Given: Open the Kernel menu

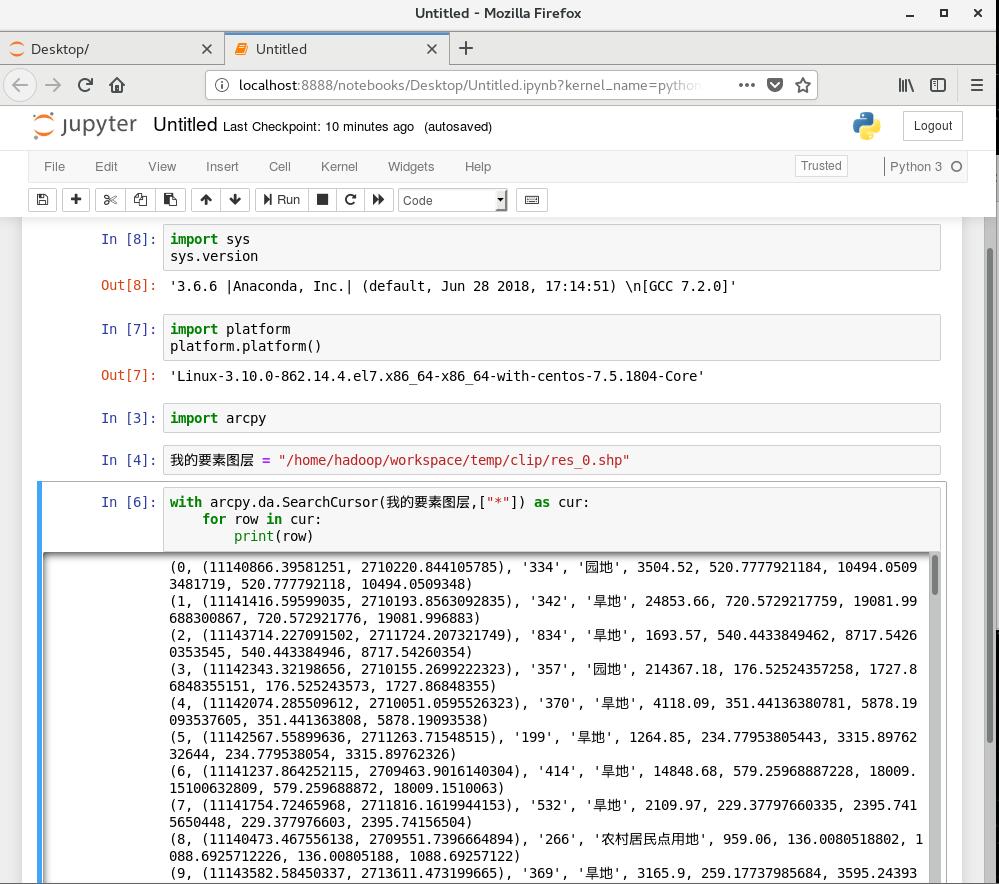Looking at the screenshot, I should click(339, 167).
